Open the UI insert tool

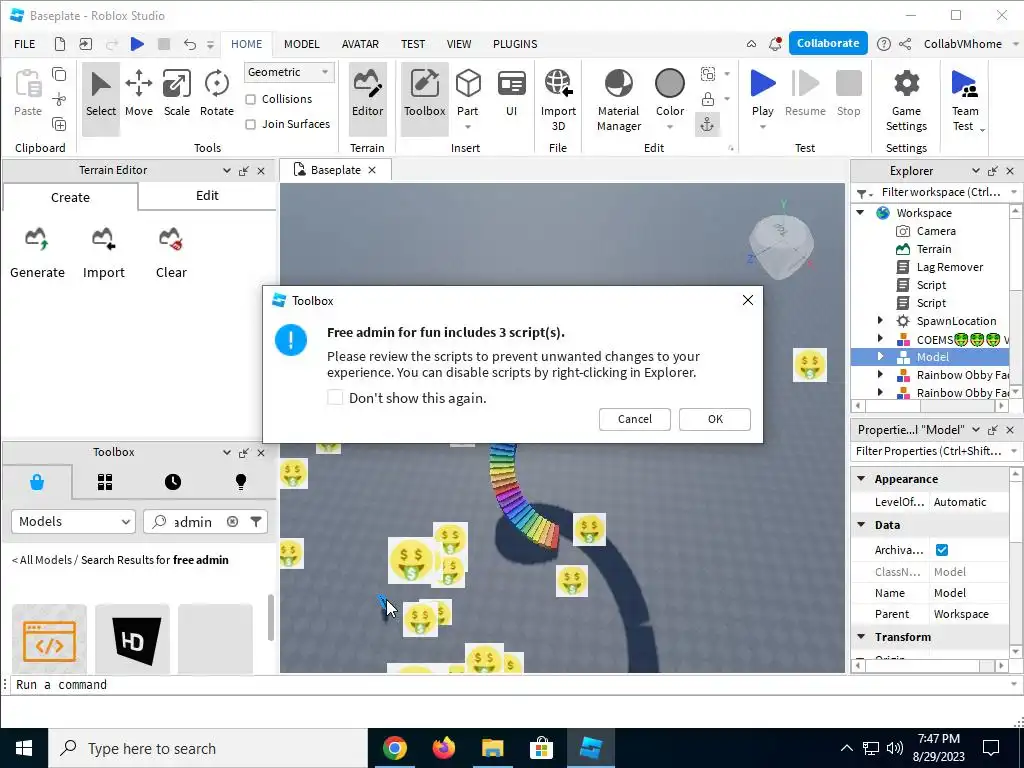coord(511,93)
